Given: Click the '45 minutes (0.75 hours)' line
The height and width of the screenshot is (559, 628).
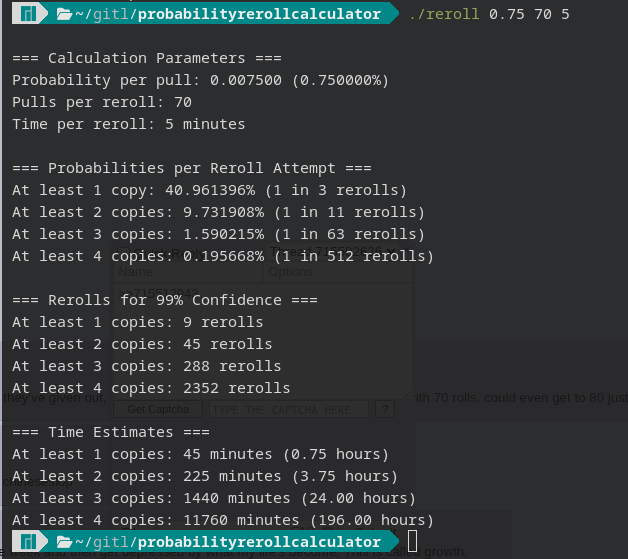Looking at the screenshot, I should tap(201, 454).
